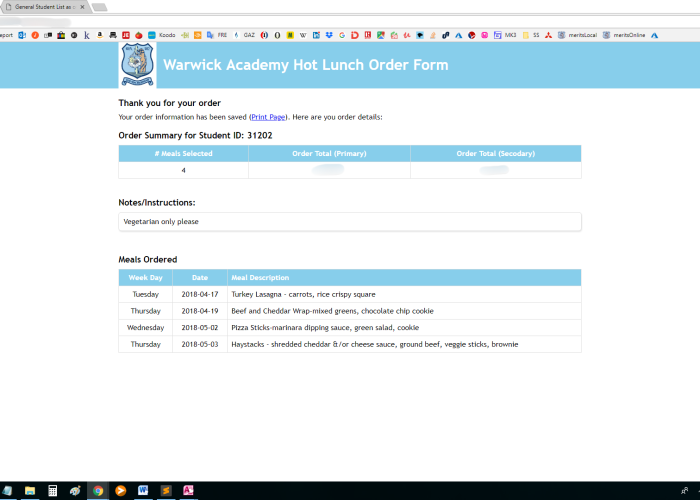Image resolution: width=700 pixels, height=500 pixels.
Task: Select the date cell 2018-04-17
Action: click(200, 294)
